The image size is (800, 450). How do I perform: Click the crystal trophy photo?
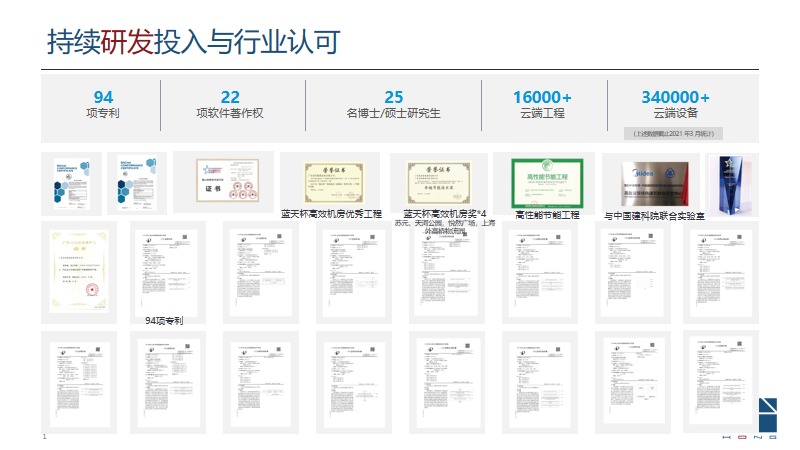(733, 183)
